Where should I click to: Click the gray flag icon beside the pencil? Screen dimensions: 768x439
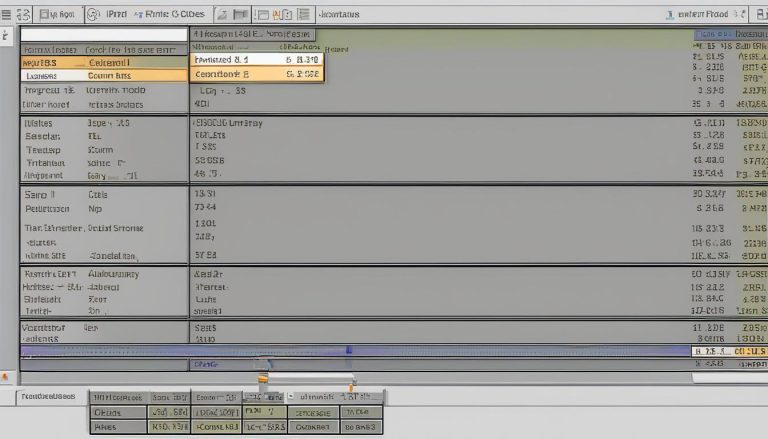pos(240,15)
